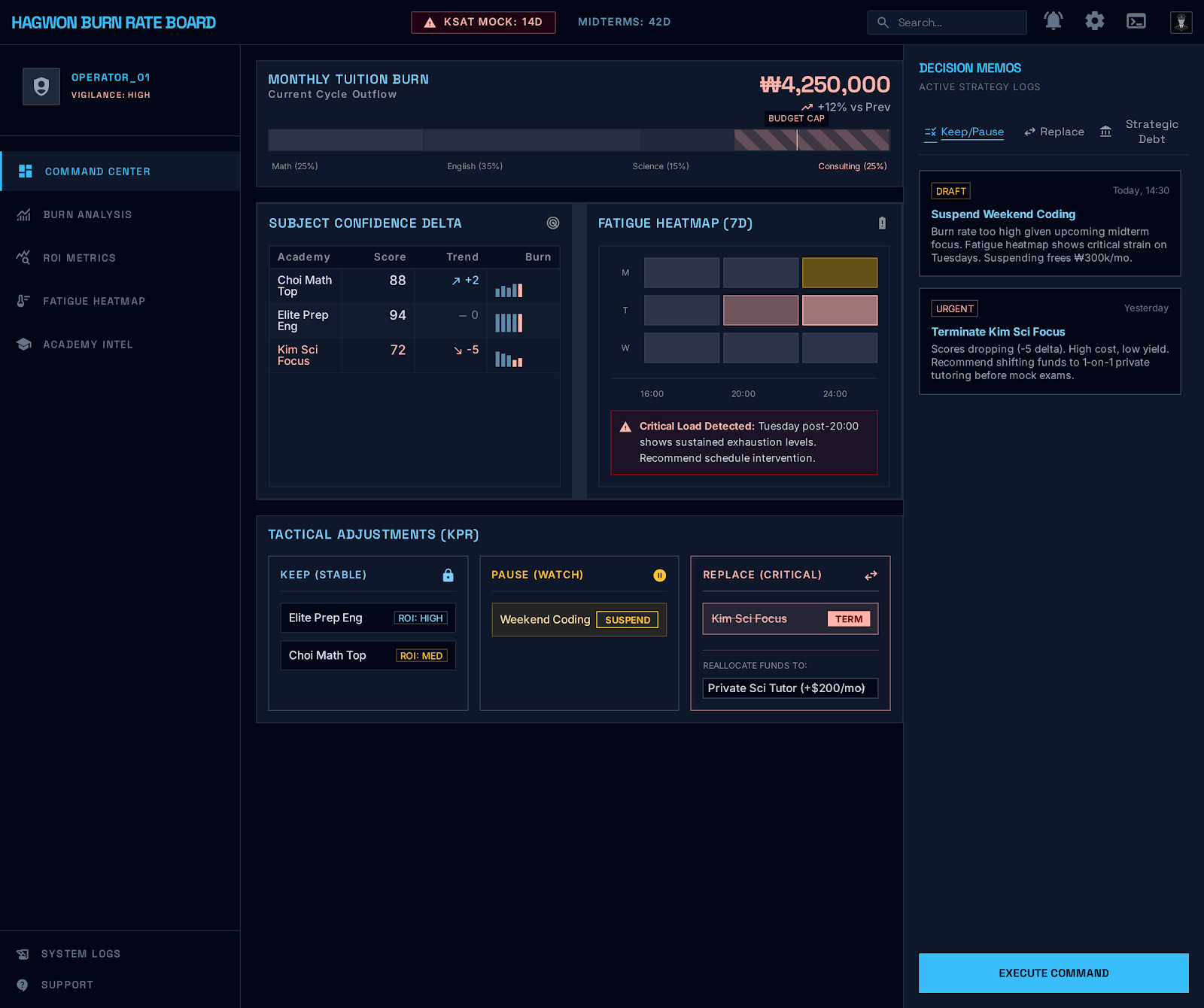Click the operator shield icon above Operator_01
1204x1008 pixels.
[41, 86]
